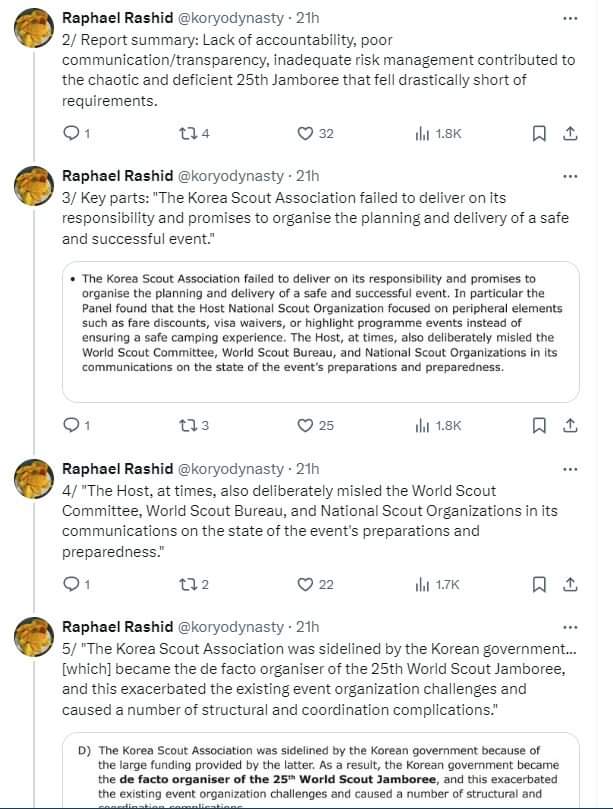The width and height of the screenshot is (613, 809).
Task: View analytics of the 4/ tweet
Action: click(437, 584)
